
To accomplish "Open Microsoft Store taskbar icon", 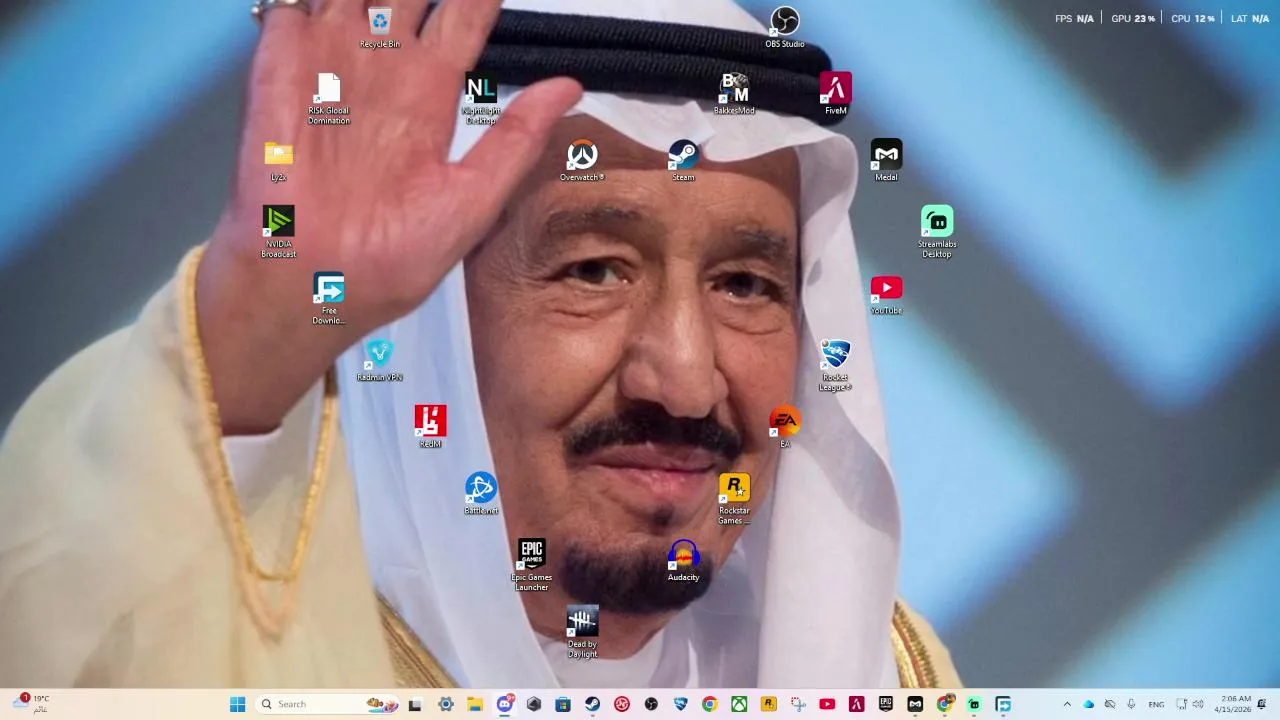I will click(563, 704).
